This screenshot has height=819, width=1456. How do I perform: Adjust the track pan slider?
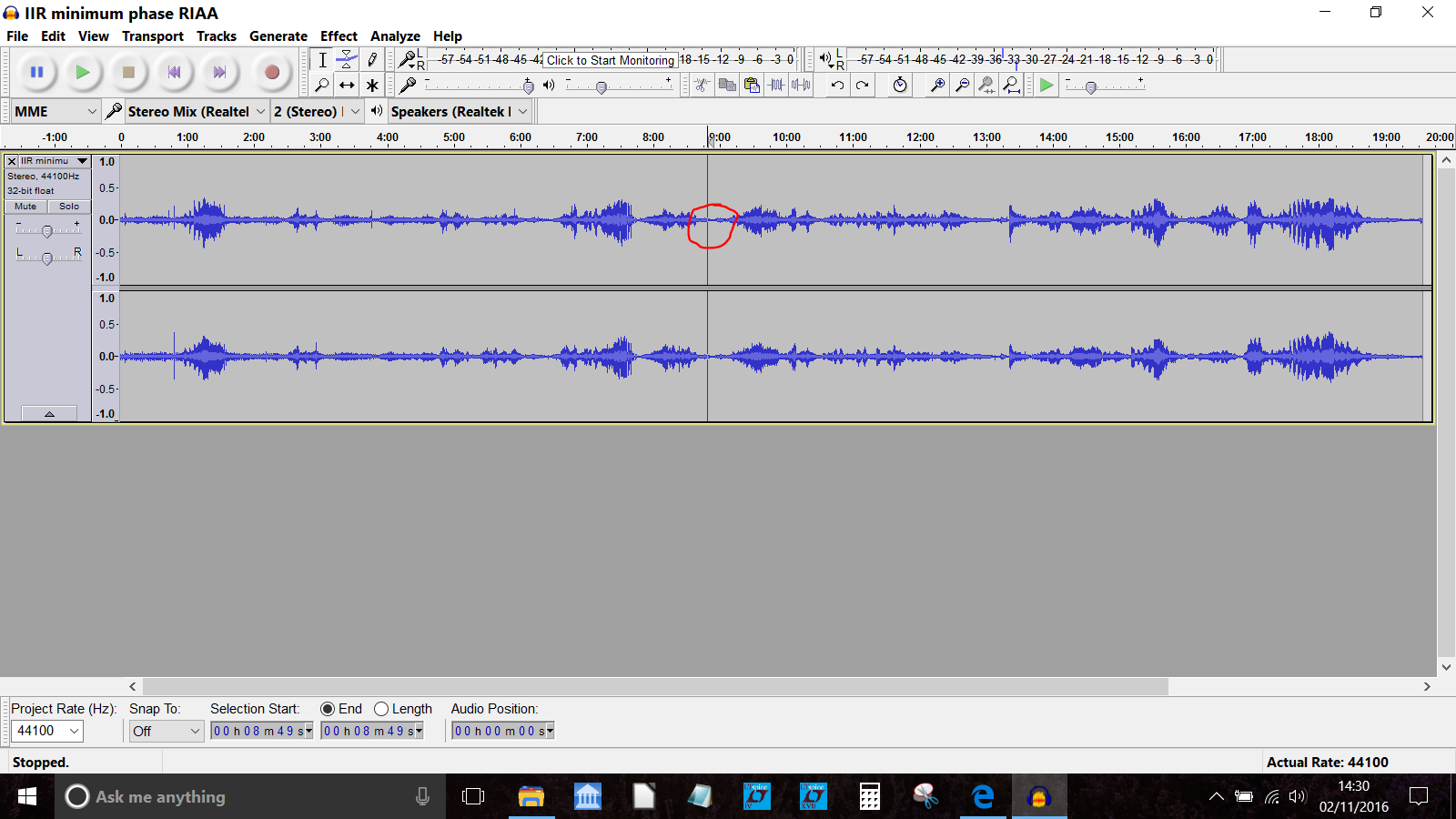tap(47, 258)
